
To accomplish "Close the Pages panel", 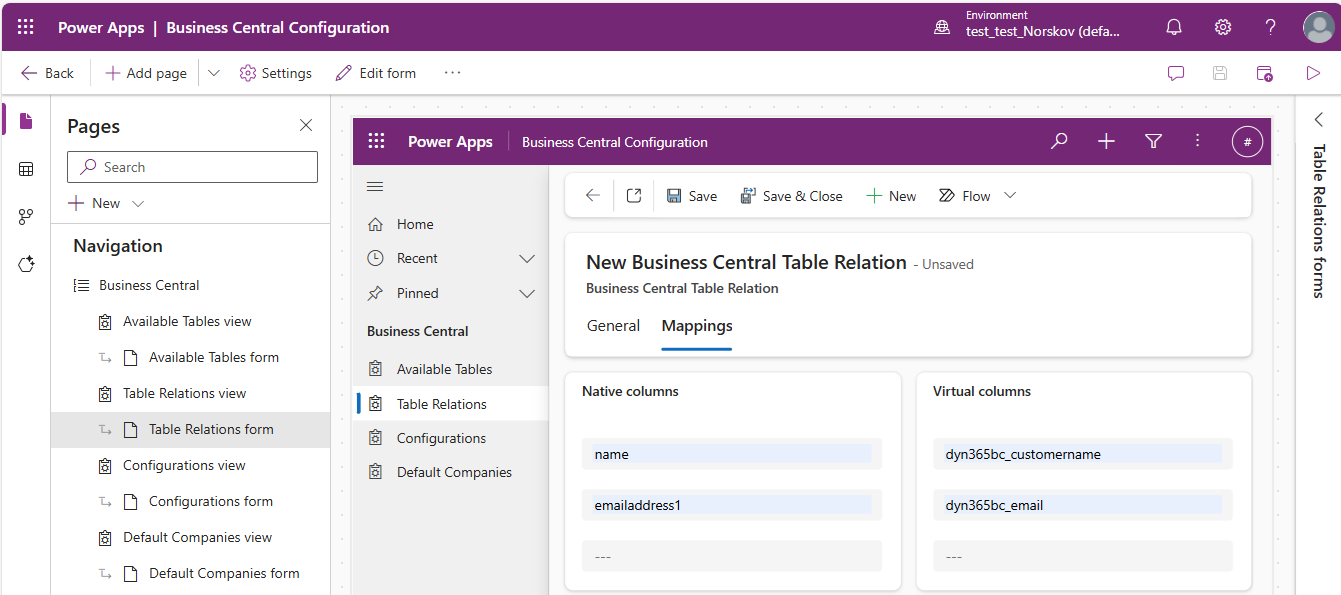I will point(306,125).
